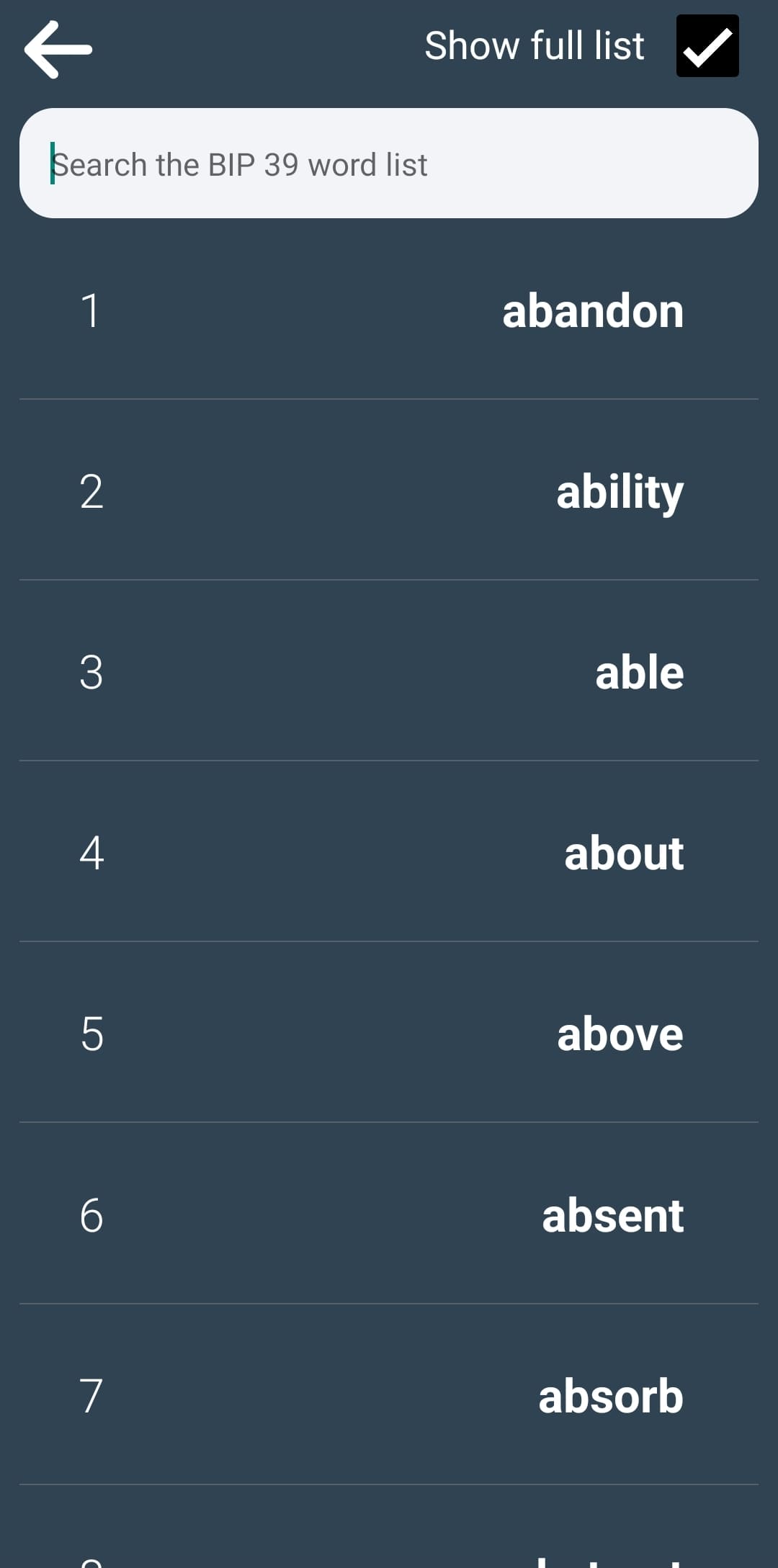The image size is (778, 1568).
Task: Uncheck the Show full list checkbox
Action: pos(707,46)
